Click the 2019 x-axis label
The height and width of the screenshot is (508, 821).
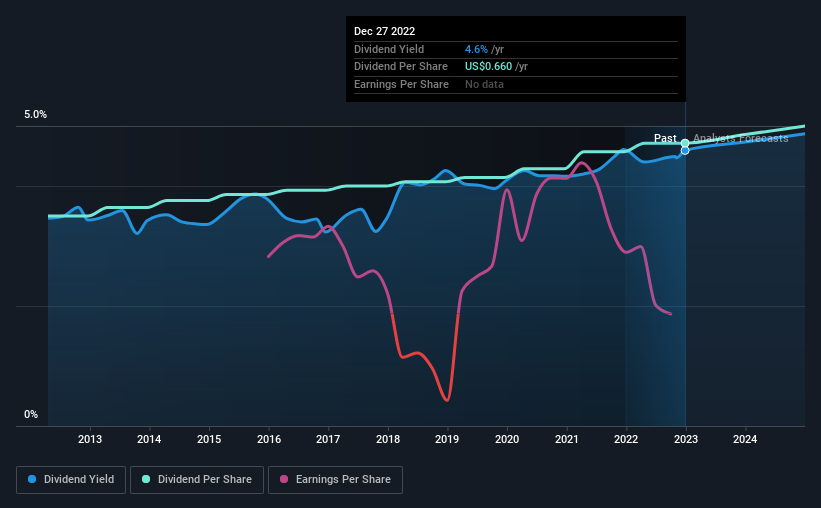(447, 439)
